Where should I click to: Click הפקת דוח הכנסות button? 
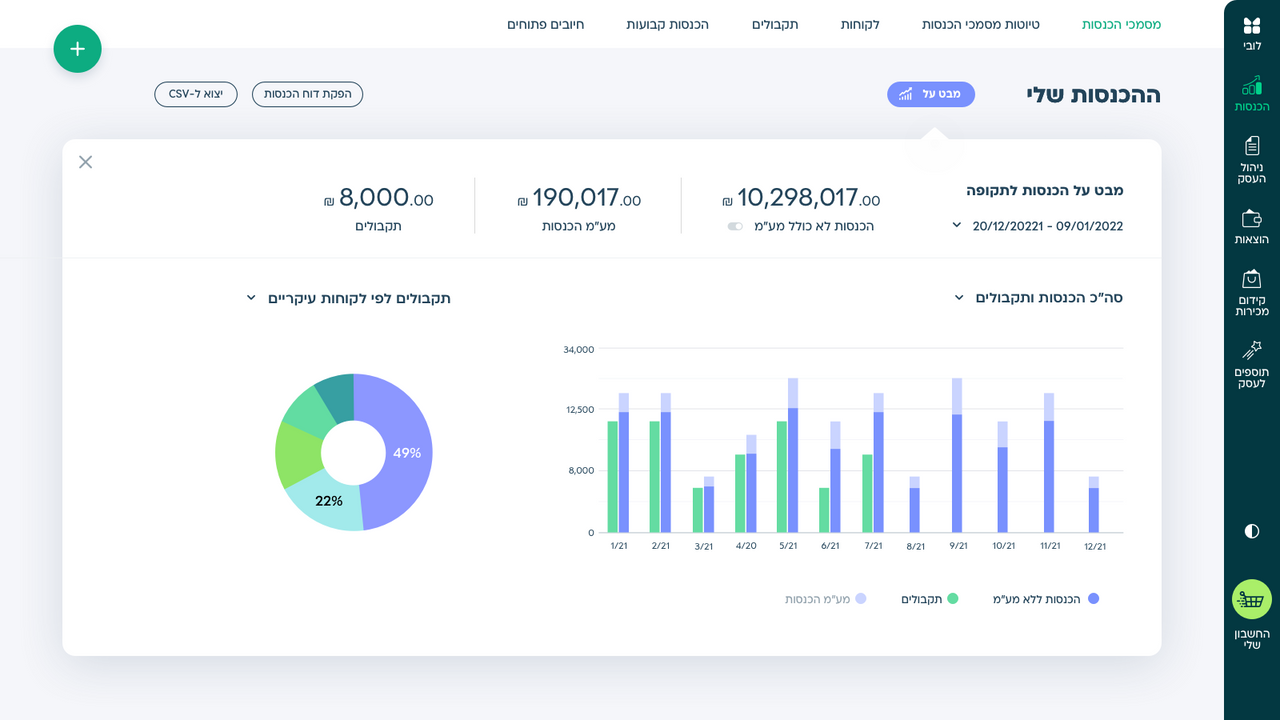point(307,94)
